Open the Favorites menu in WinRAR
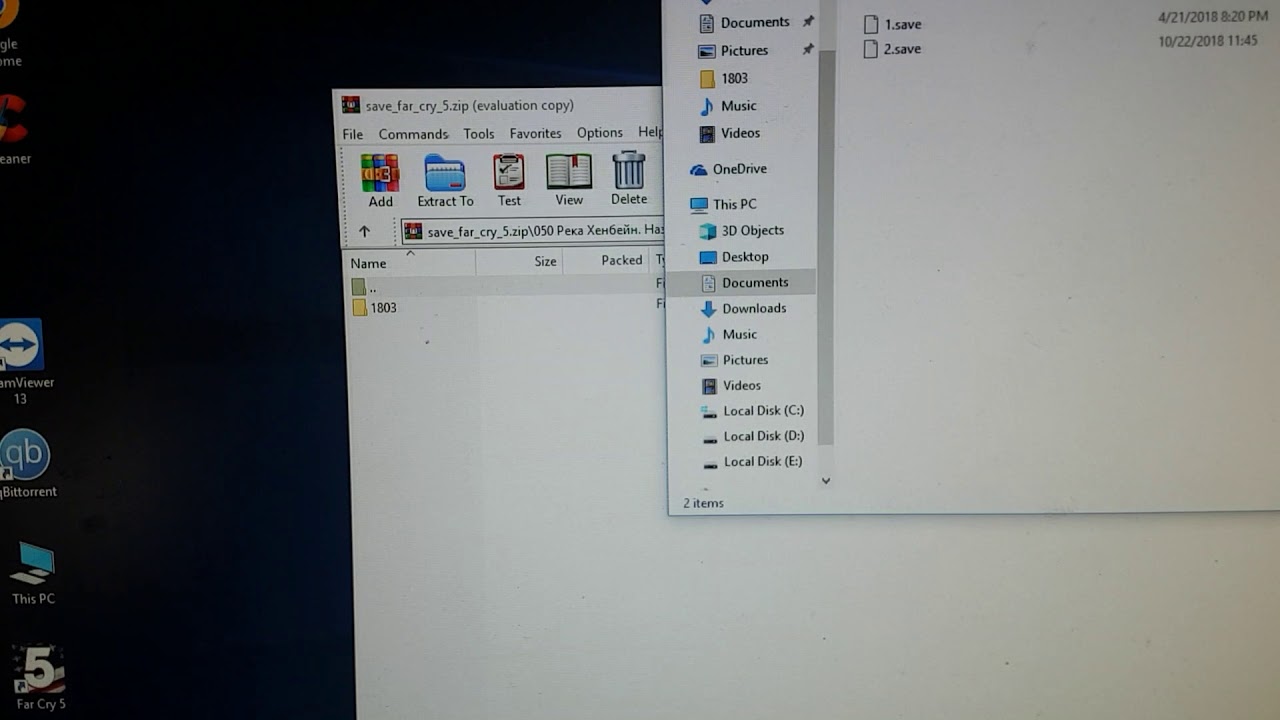Image resolution: width=1280 pixels, height=720 pixels. 535,133
